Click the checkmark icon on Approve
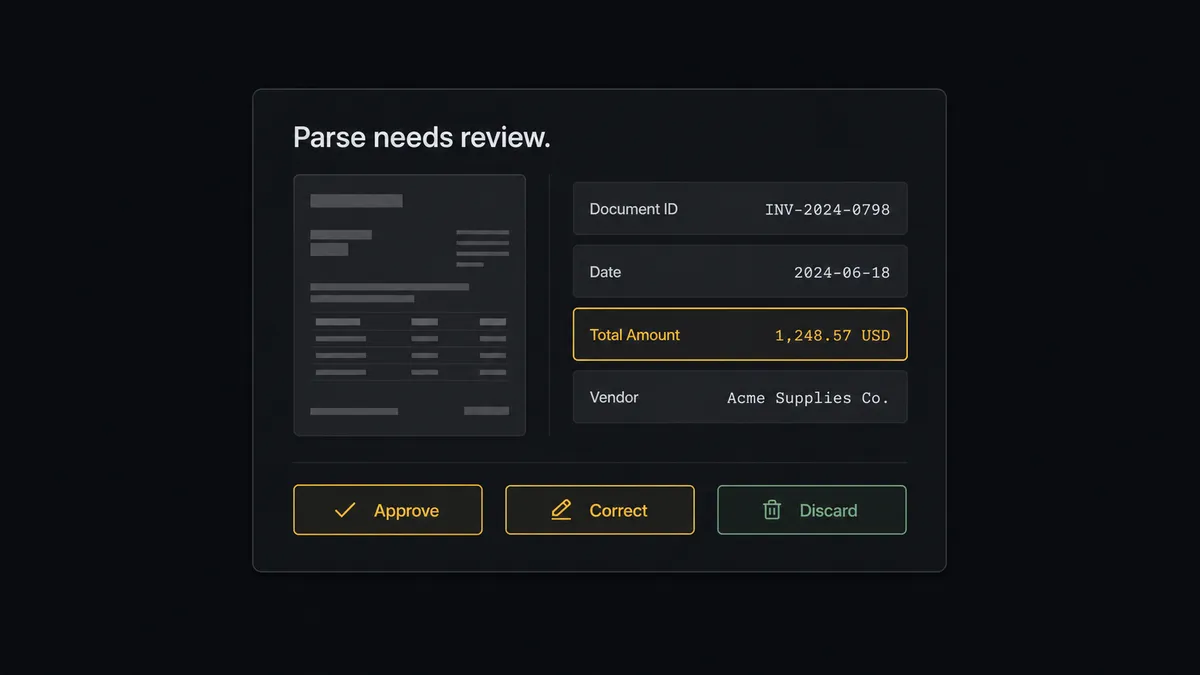Image resolution: width=1200 pixels, height=675 pixels. pyautogui.click(x=345, y=510)
